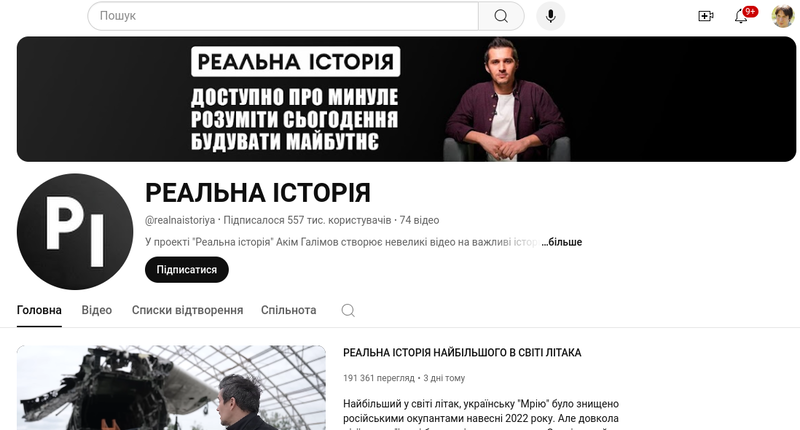Open the Списки відтворення tab
The image size is (800, 430).
click(x=187, y=310)
